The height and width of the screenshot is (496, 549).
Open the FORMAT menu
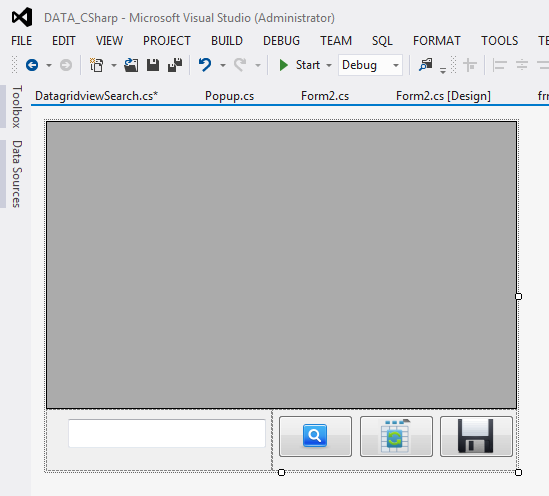click(x=437, y=41)
